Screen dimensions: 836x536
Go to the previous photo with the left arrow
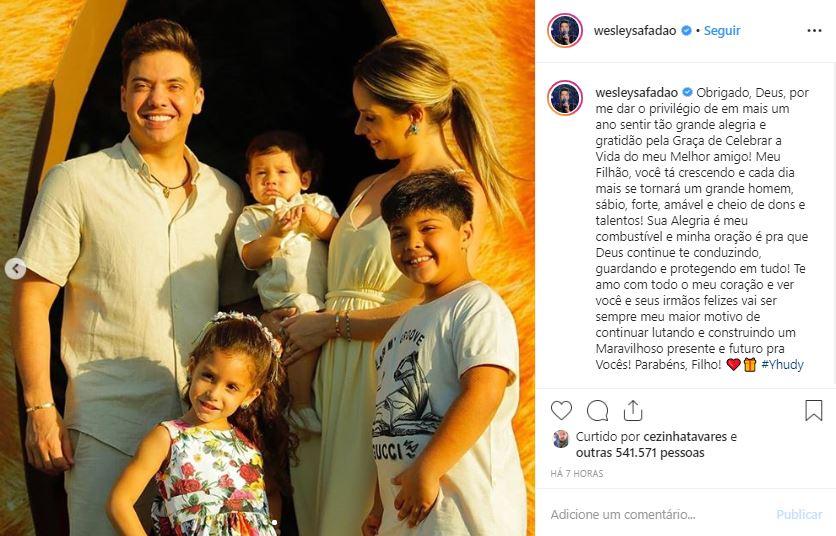tap(15, 268)
